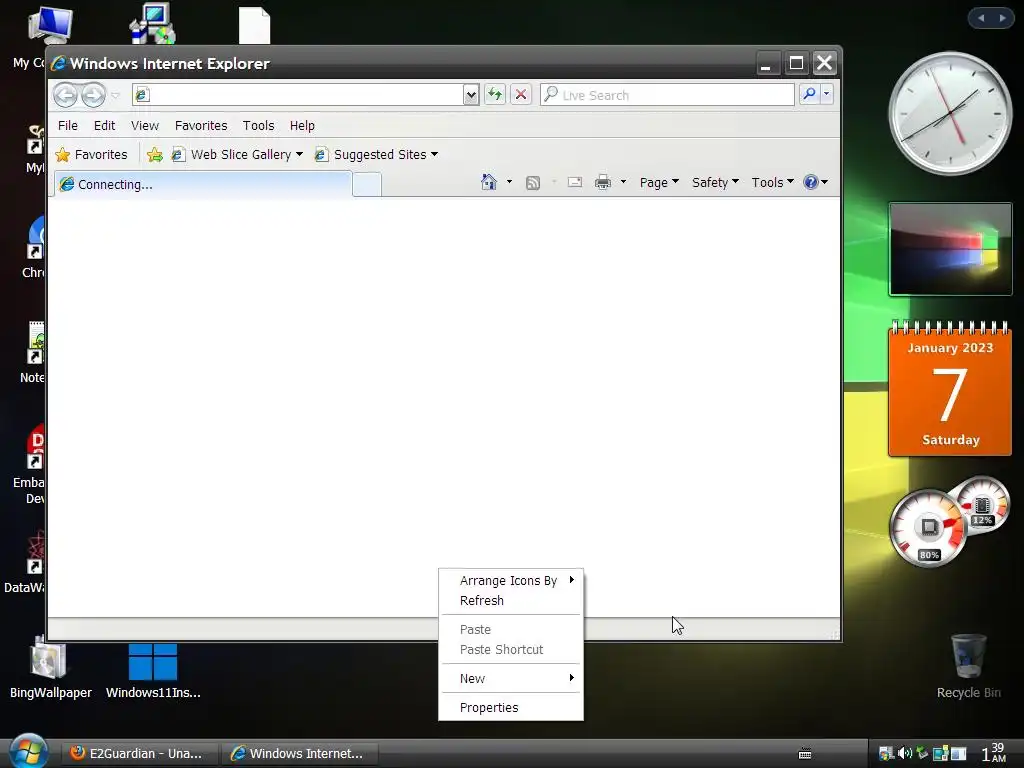Expand the address bar history dropdown
Viewport: 1024px width, 768px height.
pyautogui.click(x=471, y=95)
